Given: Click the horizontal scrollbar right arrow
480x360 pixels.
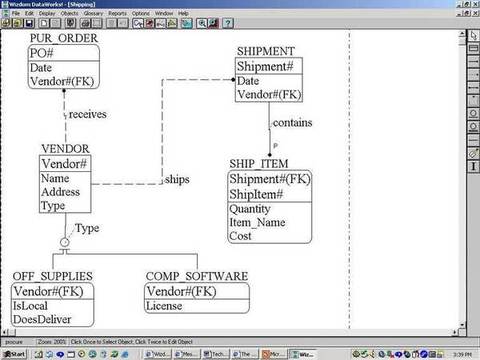Looking at the screenshot, I should (x=455, y=332).
